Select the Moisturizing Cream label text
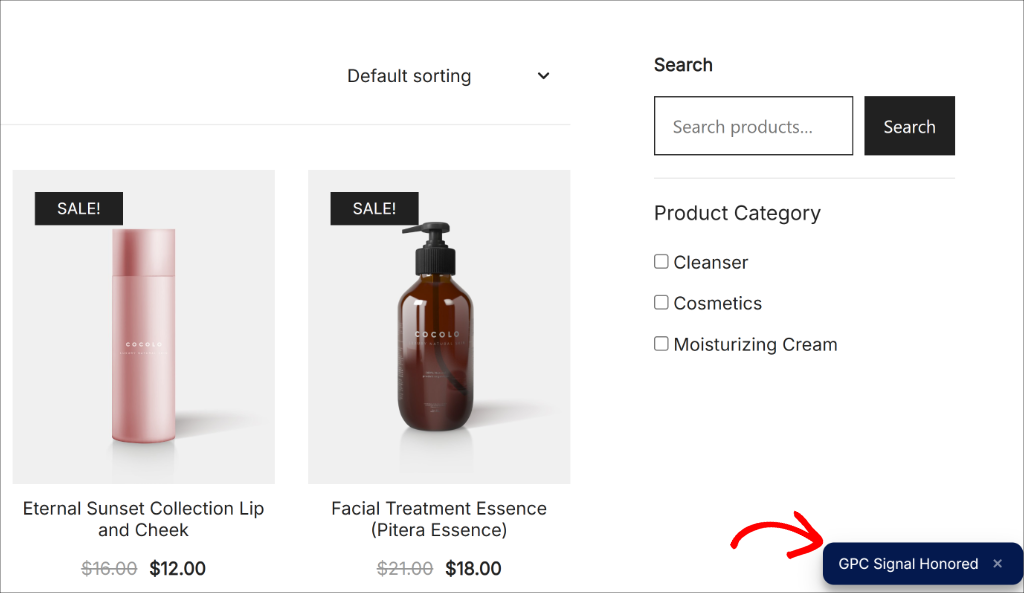Screen dimensions: 1024x593 (x=755, y=345)
